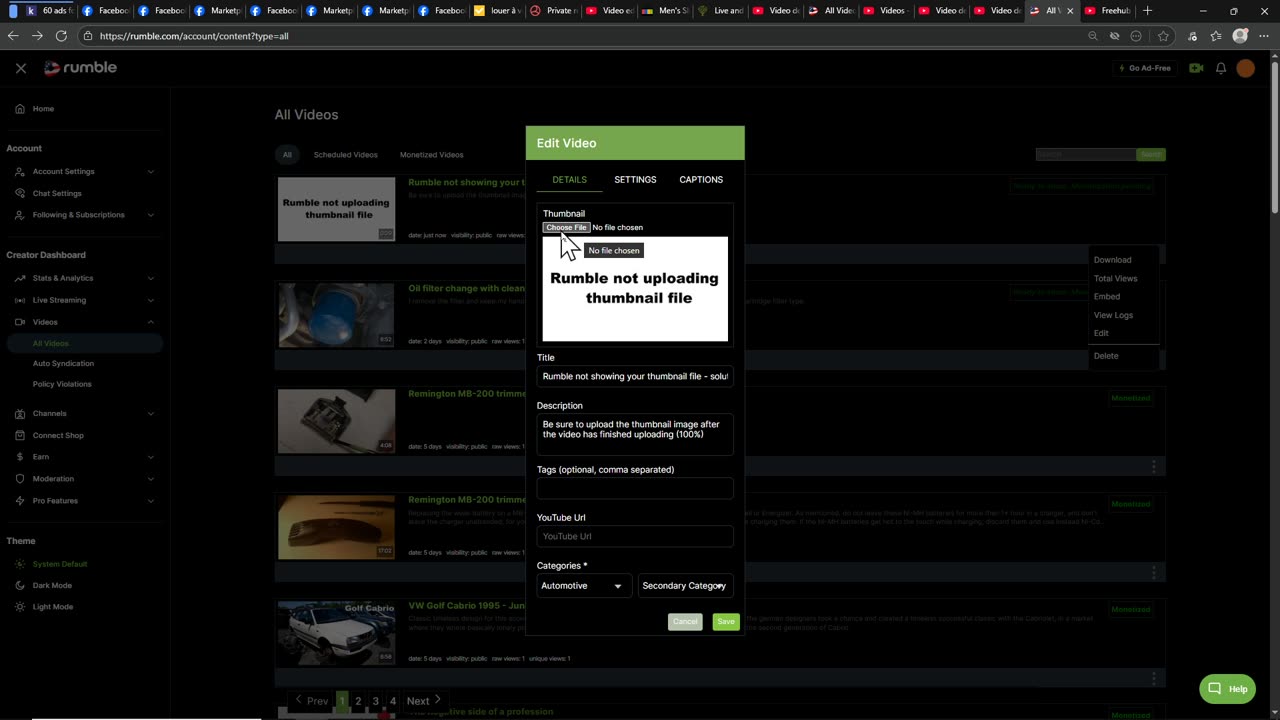Click the Tags input field
Viewport: 1280px width, 720px height.
[635, 488]
